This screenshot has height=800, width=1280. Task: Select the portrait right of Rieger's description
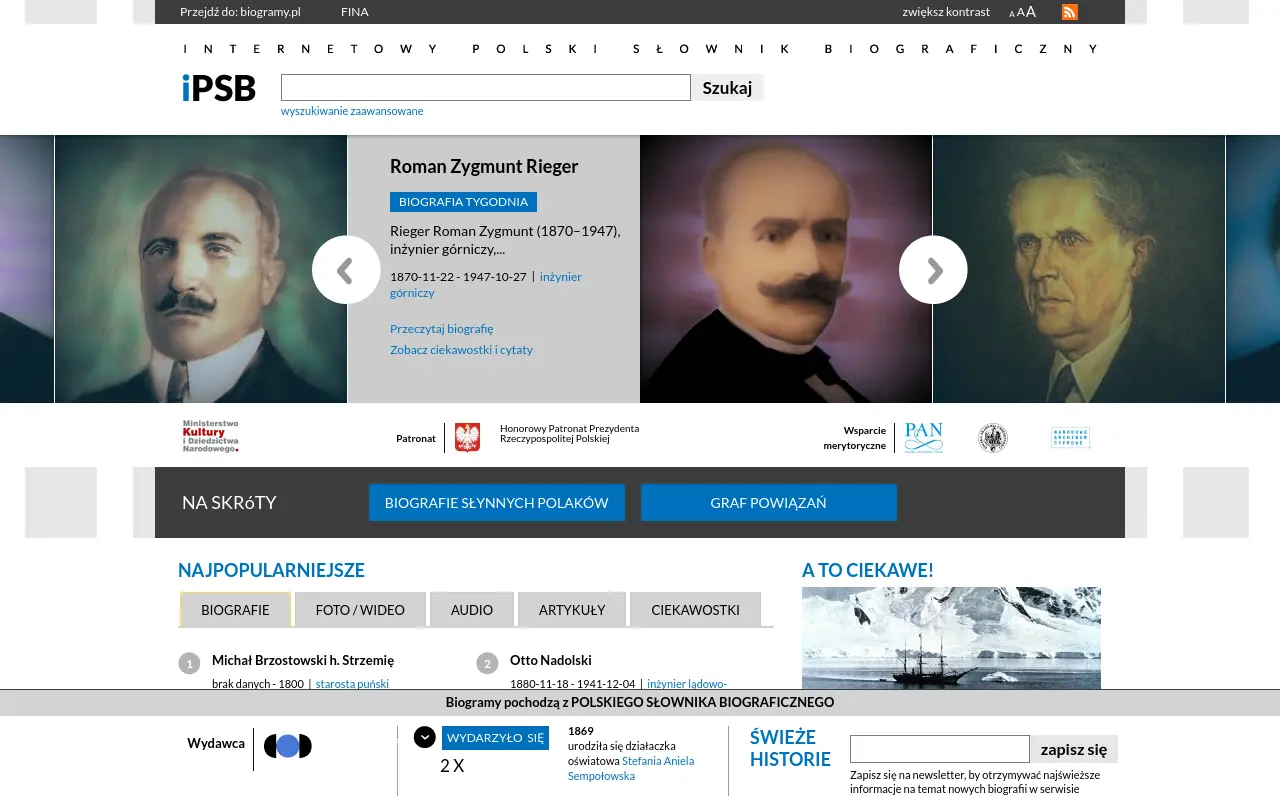pos(786,269)
